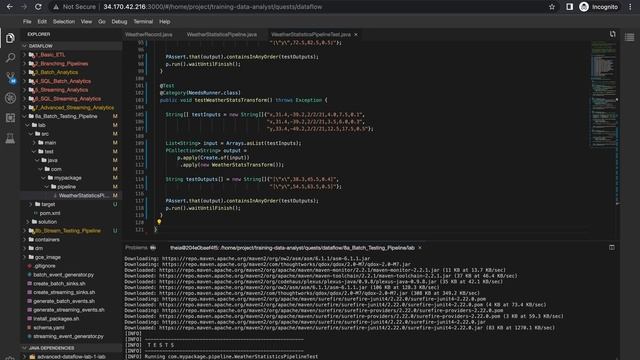
Task: Open schema.yaml file
Action: 49,327
